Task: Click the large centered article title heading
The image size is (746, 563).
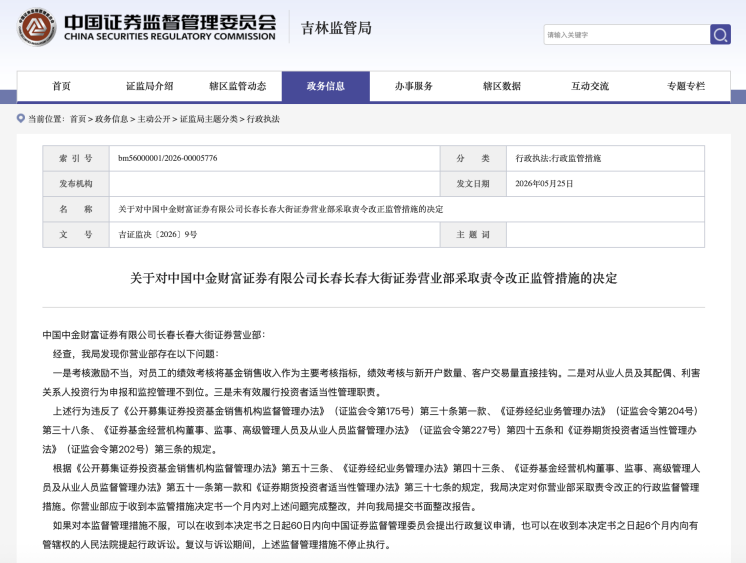Action: point(373,278)
